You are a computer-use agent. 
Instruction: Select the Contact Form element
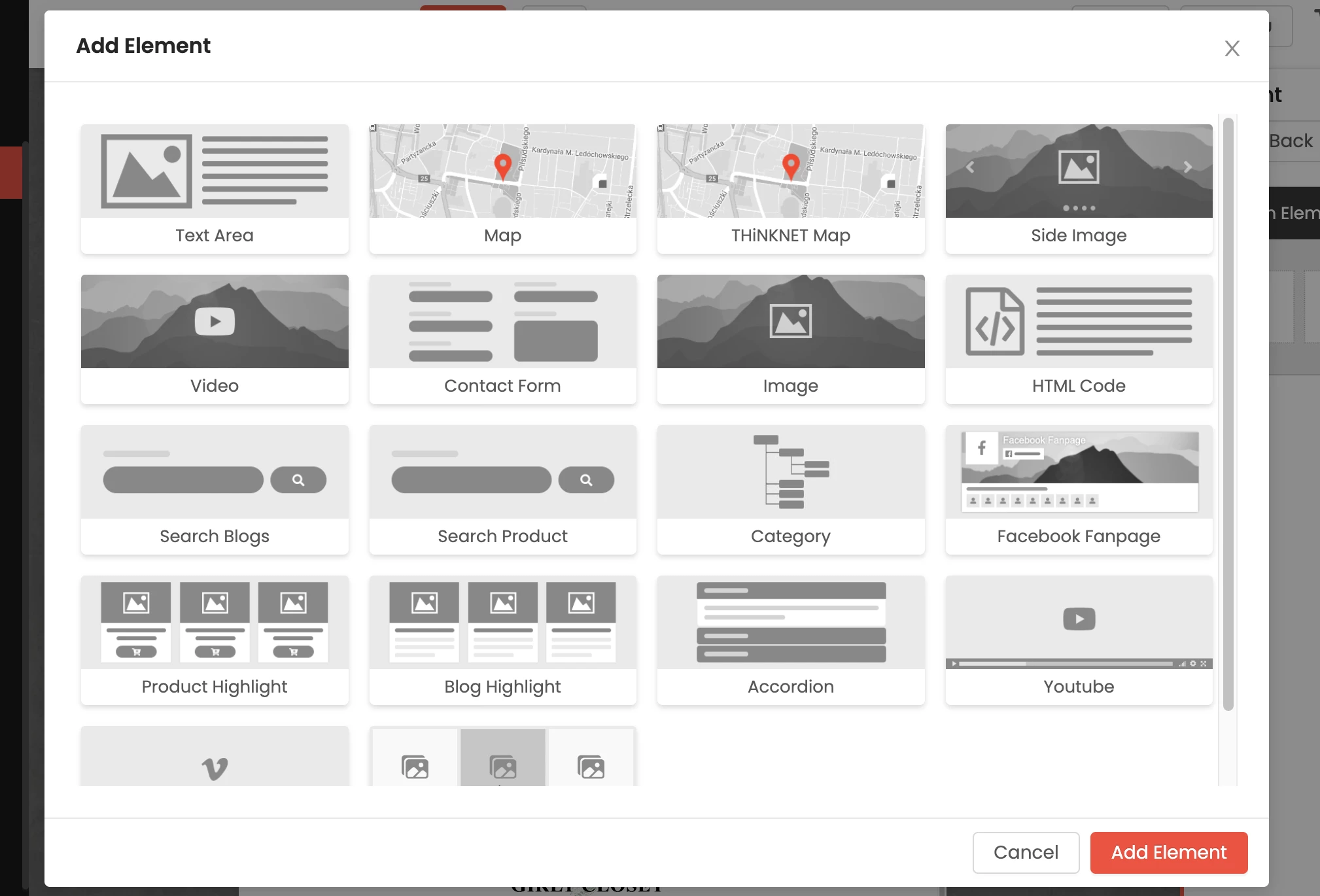point(502,339)
